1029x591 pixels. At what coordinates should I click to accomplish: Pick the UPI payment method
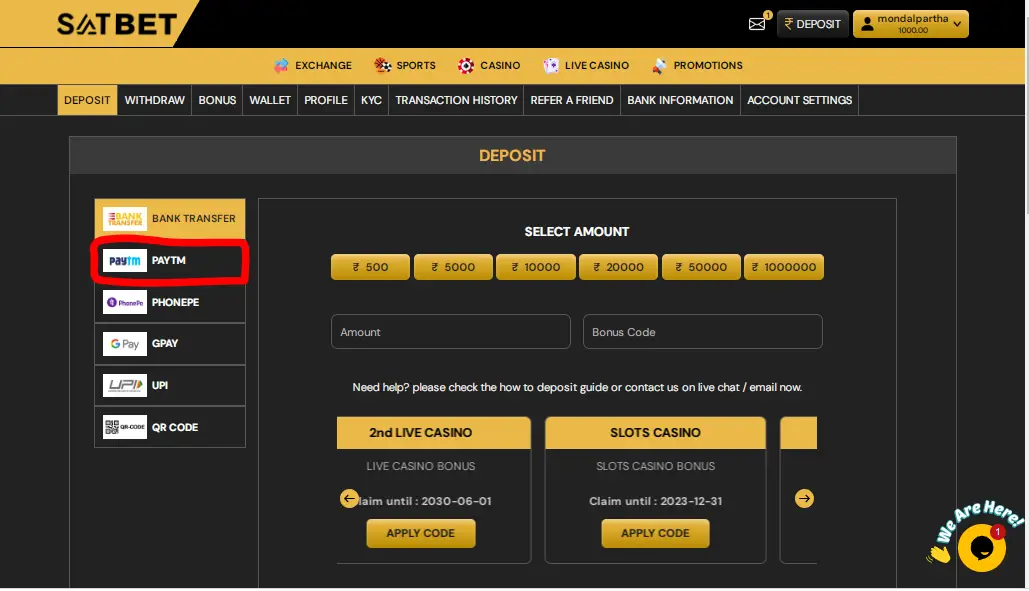click(x=169, y=385)
